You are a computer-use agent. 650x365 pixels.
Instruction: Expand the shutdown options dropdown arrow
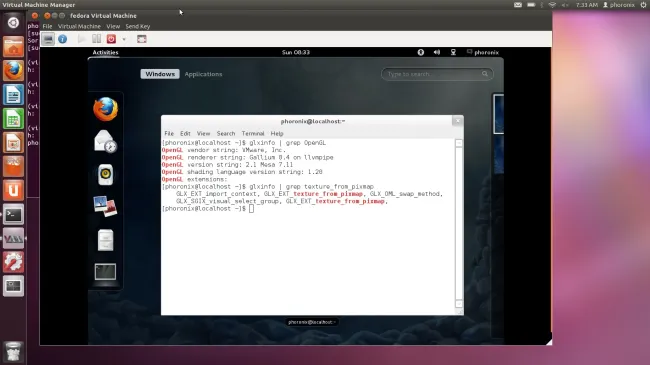click(124, 39)
